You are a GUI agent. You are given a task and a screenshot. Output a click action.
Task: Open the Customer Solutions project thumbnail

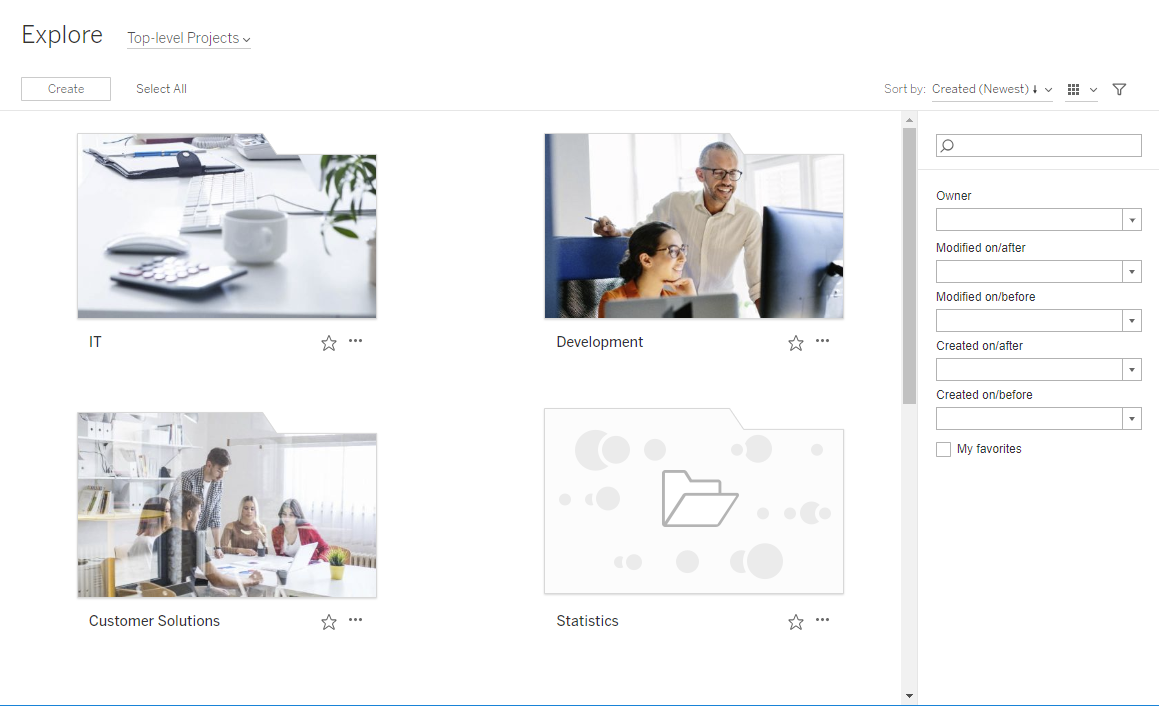tap(226, 505)
